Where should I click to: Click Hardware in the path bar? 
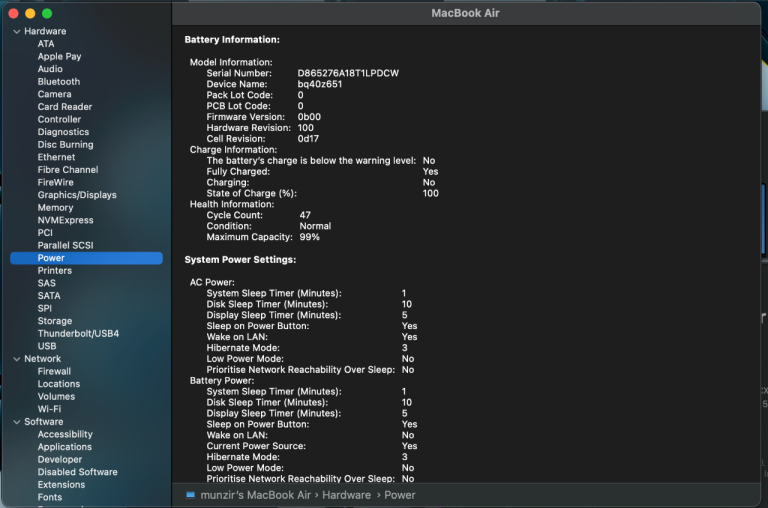[x=346, y=495]
